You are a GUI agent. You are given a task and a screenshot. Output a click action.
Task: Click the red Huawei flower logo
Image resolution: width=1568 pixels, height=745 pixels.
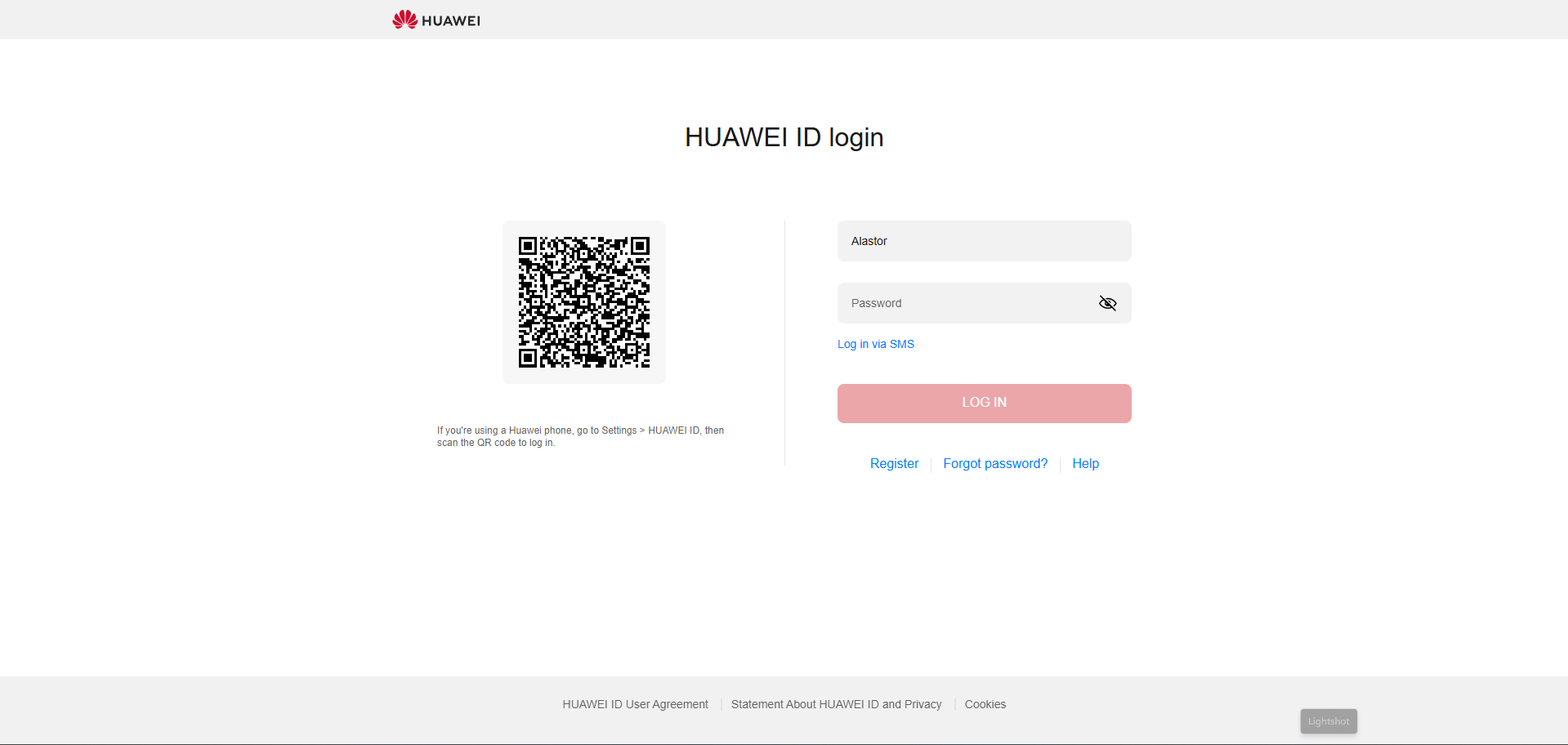[404, 20]
